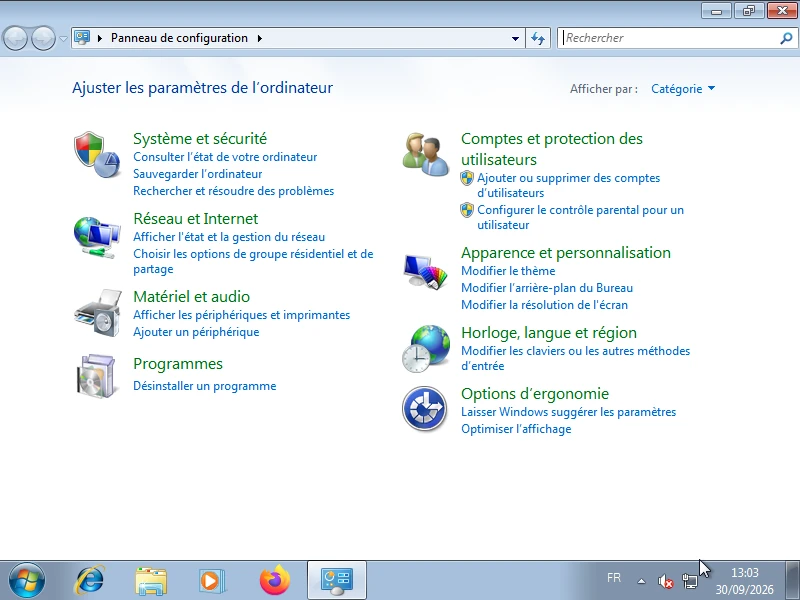Viewport: 800px width, 600px height.
Task: Open Apparence et personnalisation heading
Action: pos(566,253)
